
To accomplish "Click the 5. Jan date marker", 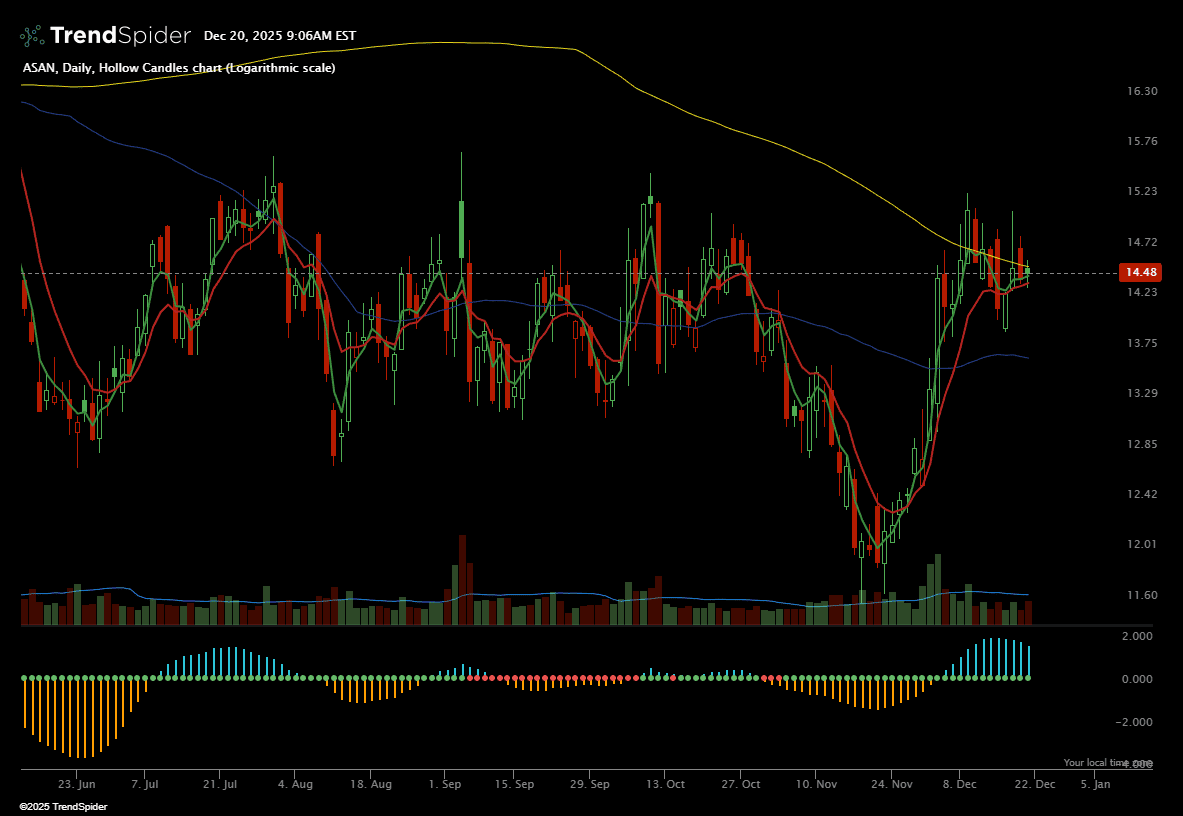I will coord(1095,785).
